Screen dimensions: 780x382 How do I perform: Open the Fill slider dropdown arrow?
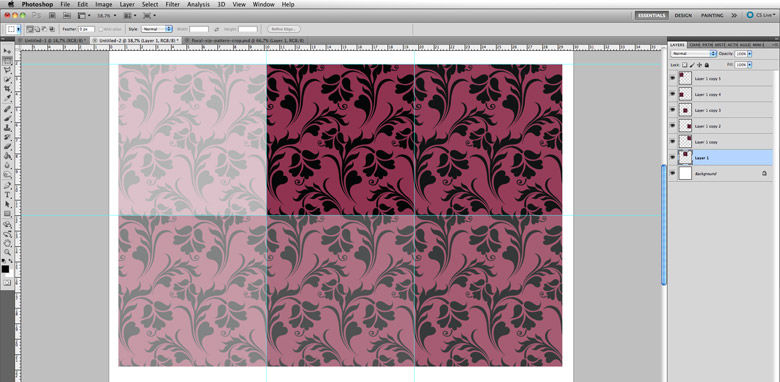point(750,65)
